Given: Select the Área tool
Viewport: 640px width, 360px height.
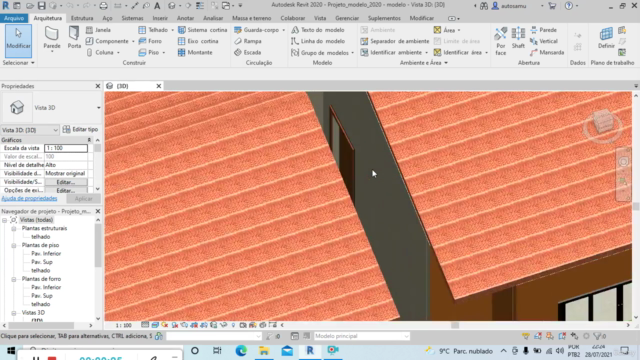Looking at the screenshot, I should coord(444,30).
